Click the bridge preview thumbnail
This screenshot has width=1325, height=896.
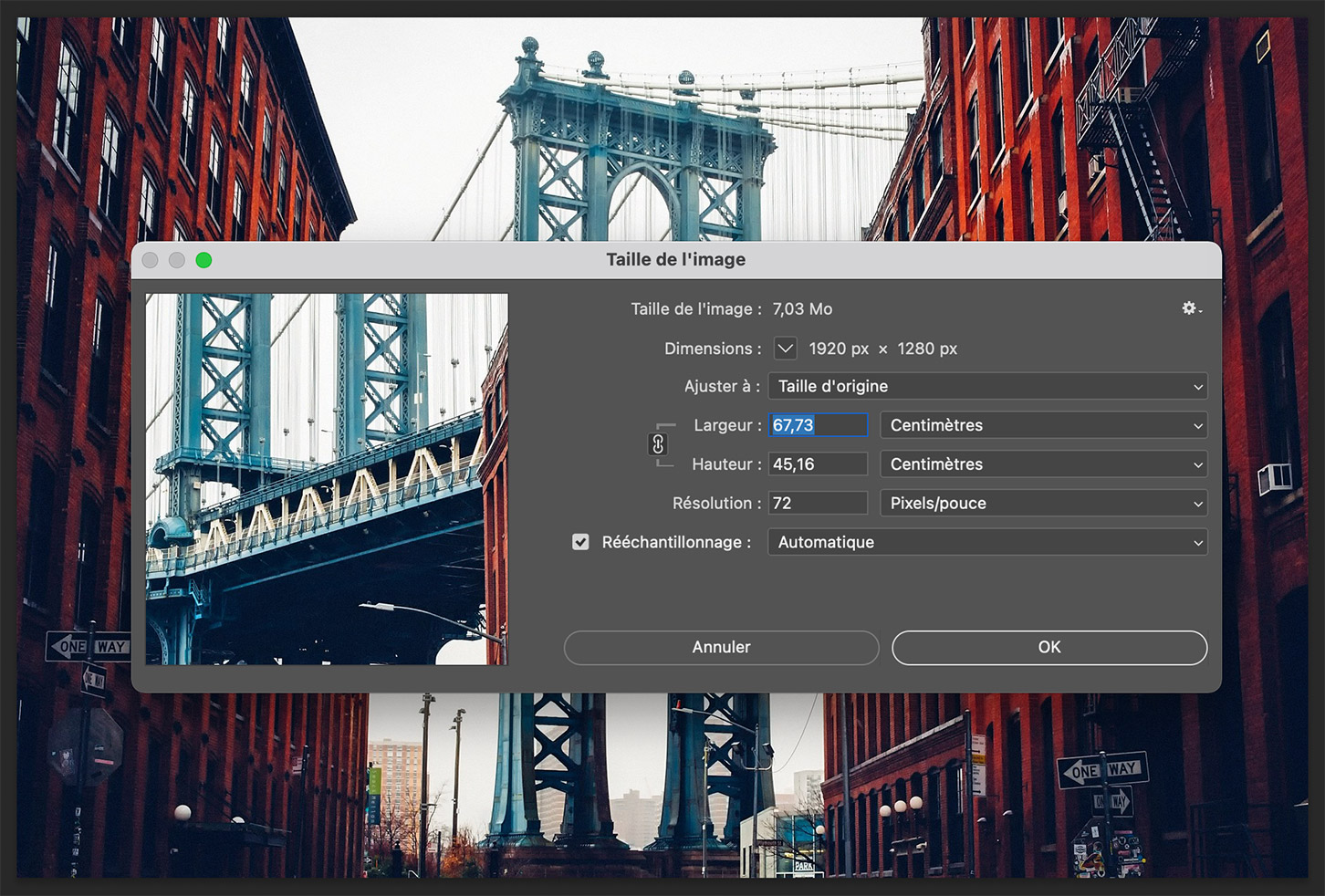pos(327,479)
